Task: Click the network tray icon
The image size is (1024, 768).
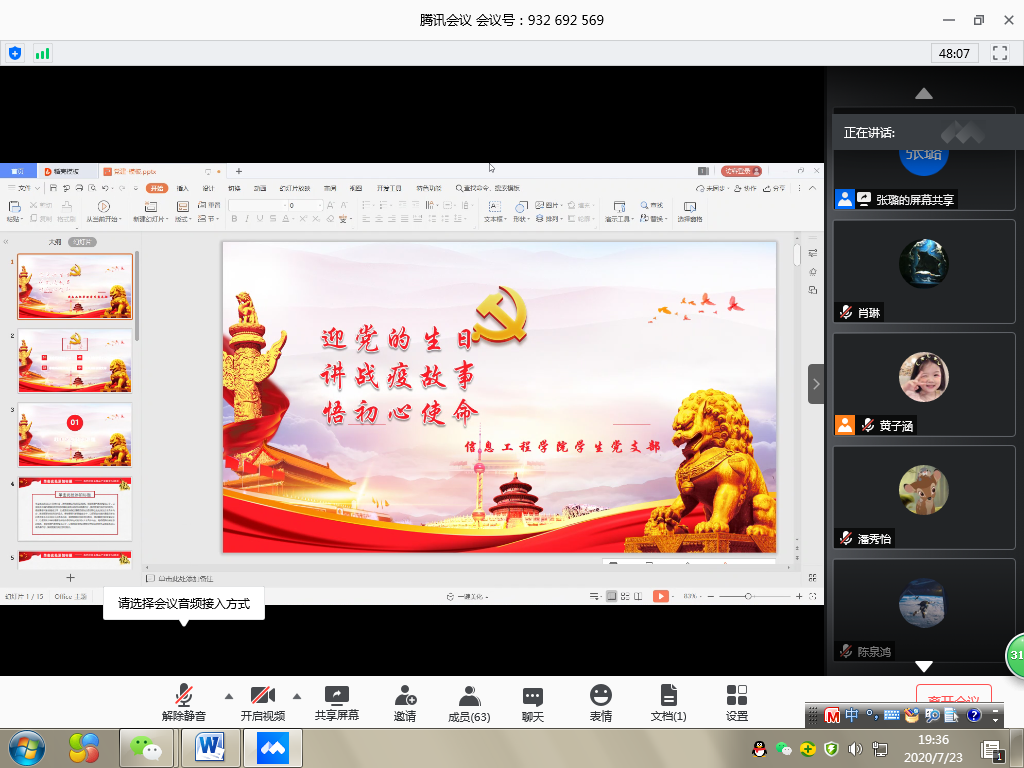Action: (880, 749)
